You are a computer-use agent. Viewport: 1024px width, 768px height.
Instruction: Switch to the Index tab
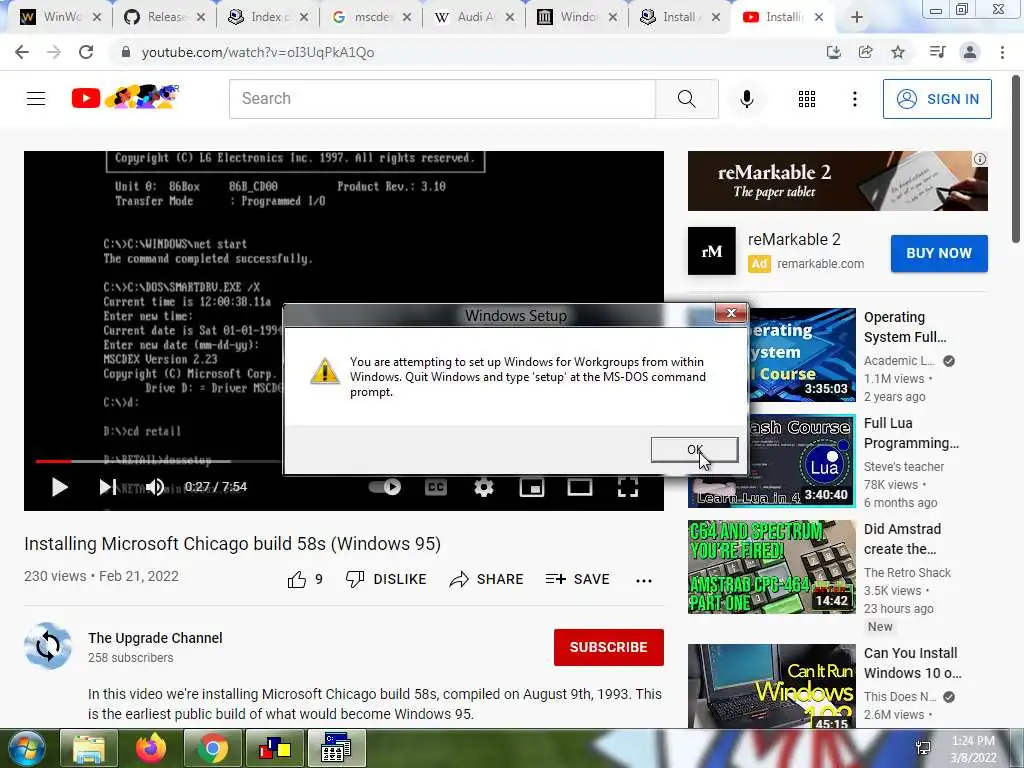[267, 17]
